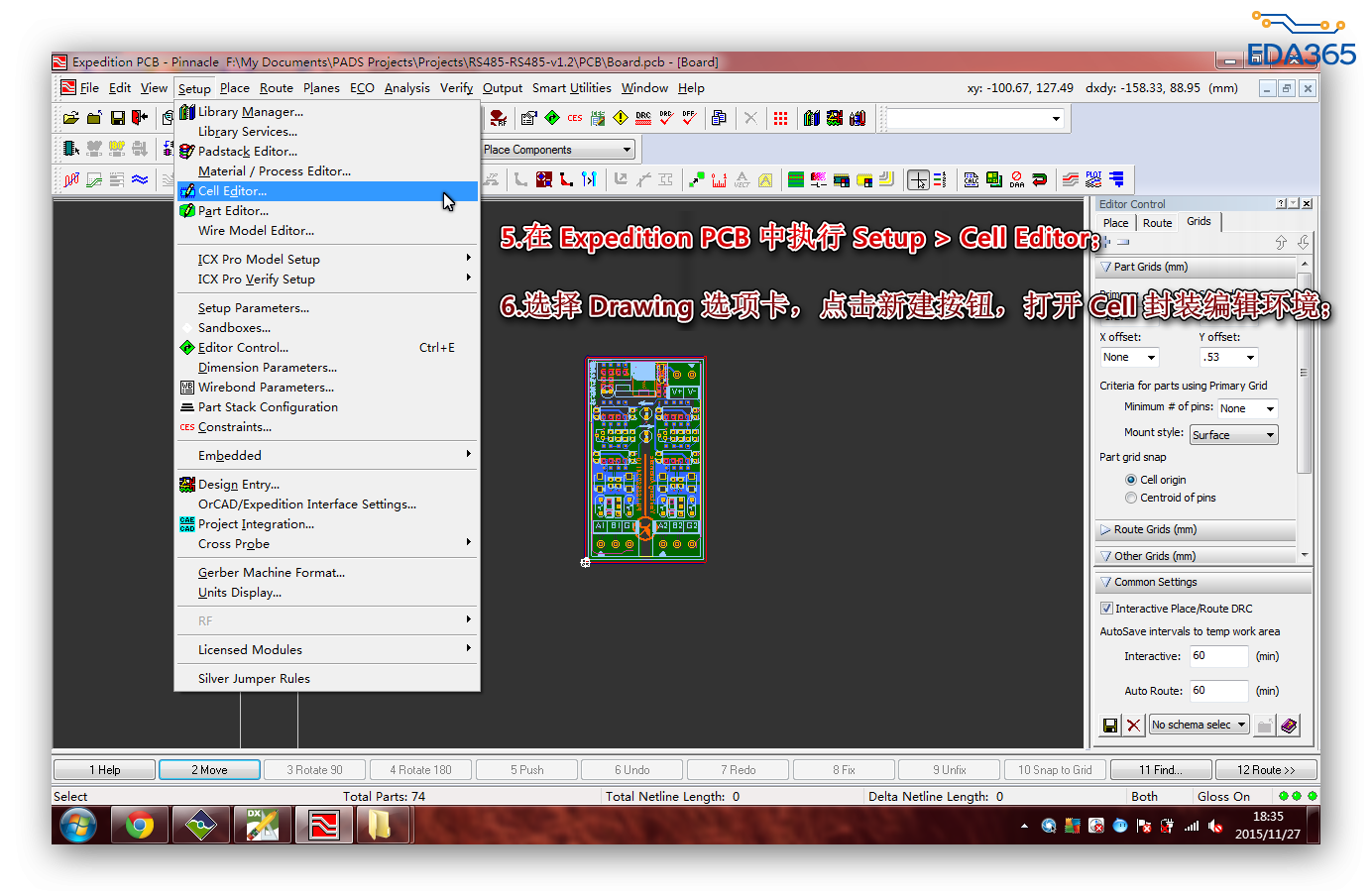Click the PLOT toolbar icon
The height and width of the screenshot is (896, 1372).
click(x=1093, y=179)
